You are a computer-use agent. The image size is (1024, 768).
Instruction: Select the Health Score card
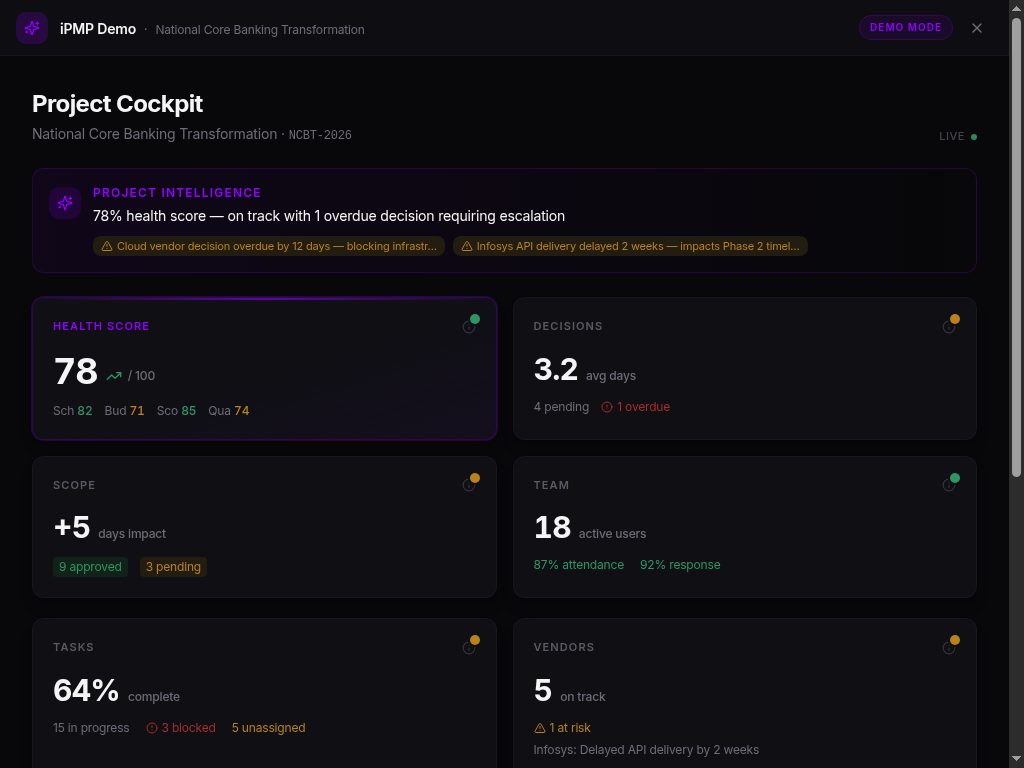(x=264, y=368)
